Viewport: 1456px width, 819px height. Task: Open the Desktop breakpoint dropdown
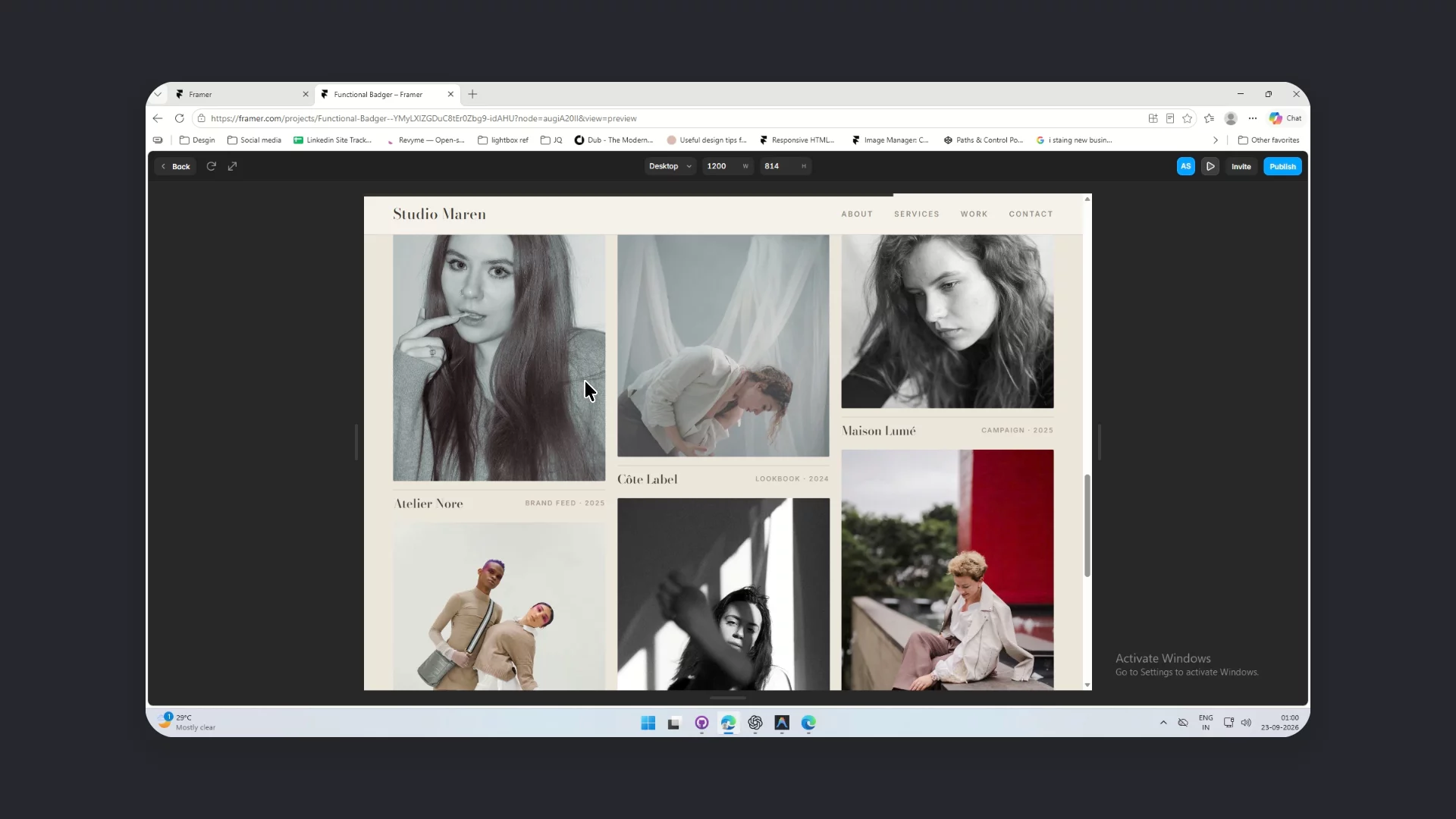click(670, 166)
